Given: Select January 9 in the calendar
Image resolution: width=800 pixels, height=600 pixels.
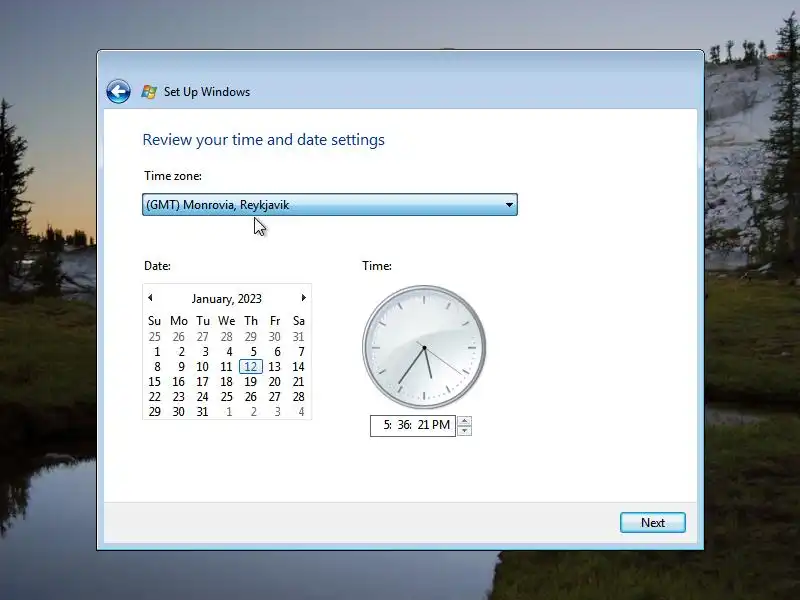Looking at the screenshot, I should (181, 367).
